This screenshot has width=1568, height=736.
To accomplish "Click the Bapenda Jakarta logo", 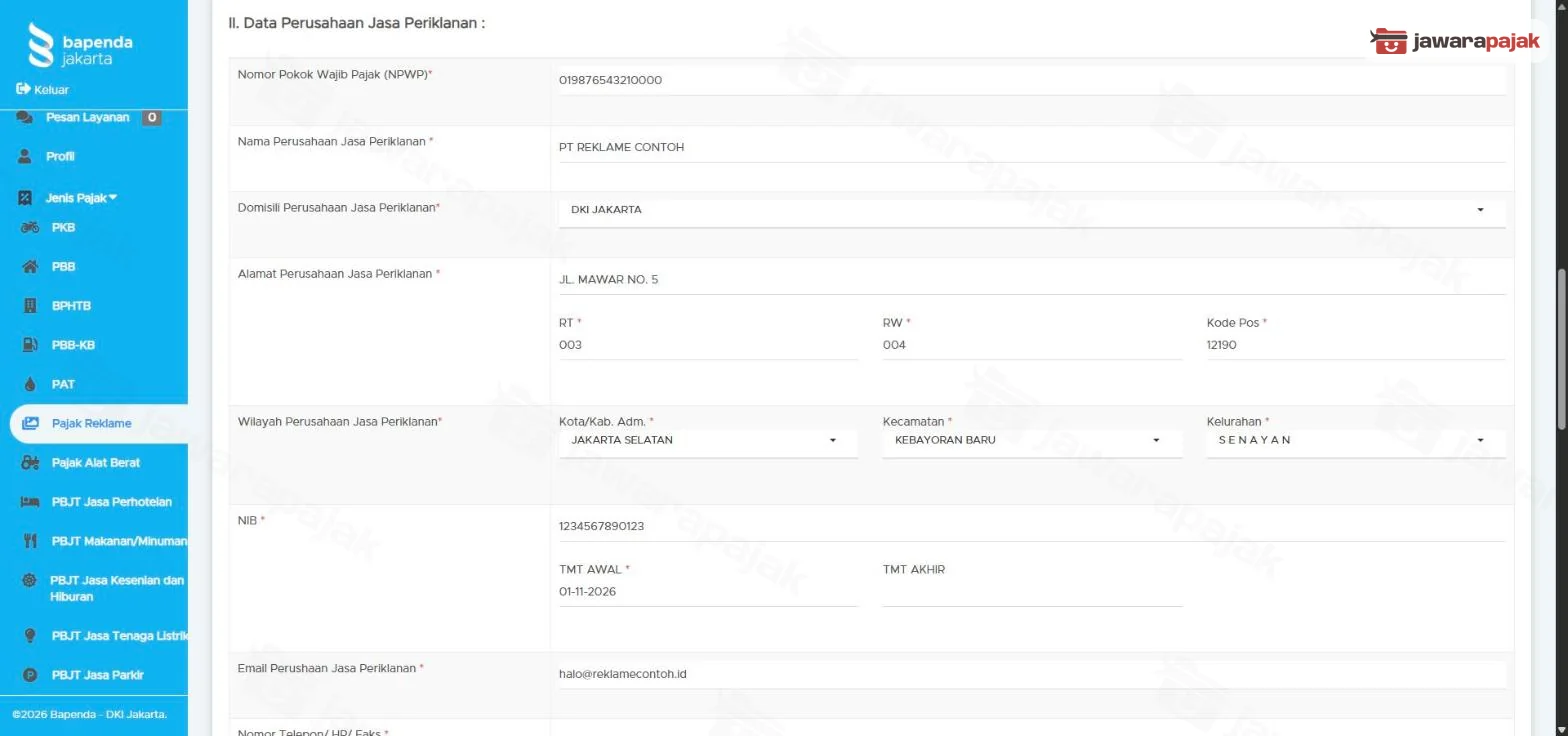I will click(80, 45).
